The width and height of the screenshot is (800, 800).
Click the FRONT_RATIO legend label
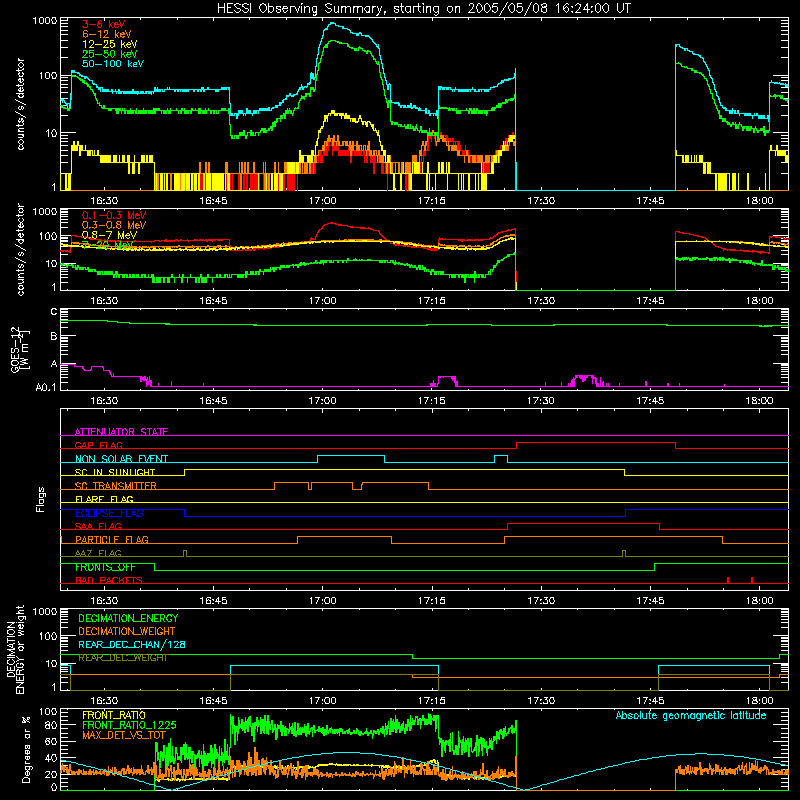point(114,715)
